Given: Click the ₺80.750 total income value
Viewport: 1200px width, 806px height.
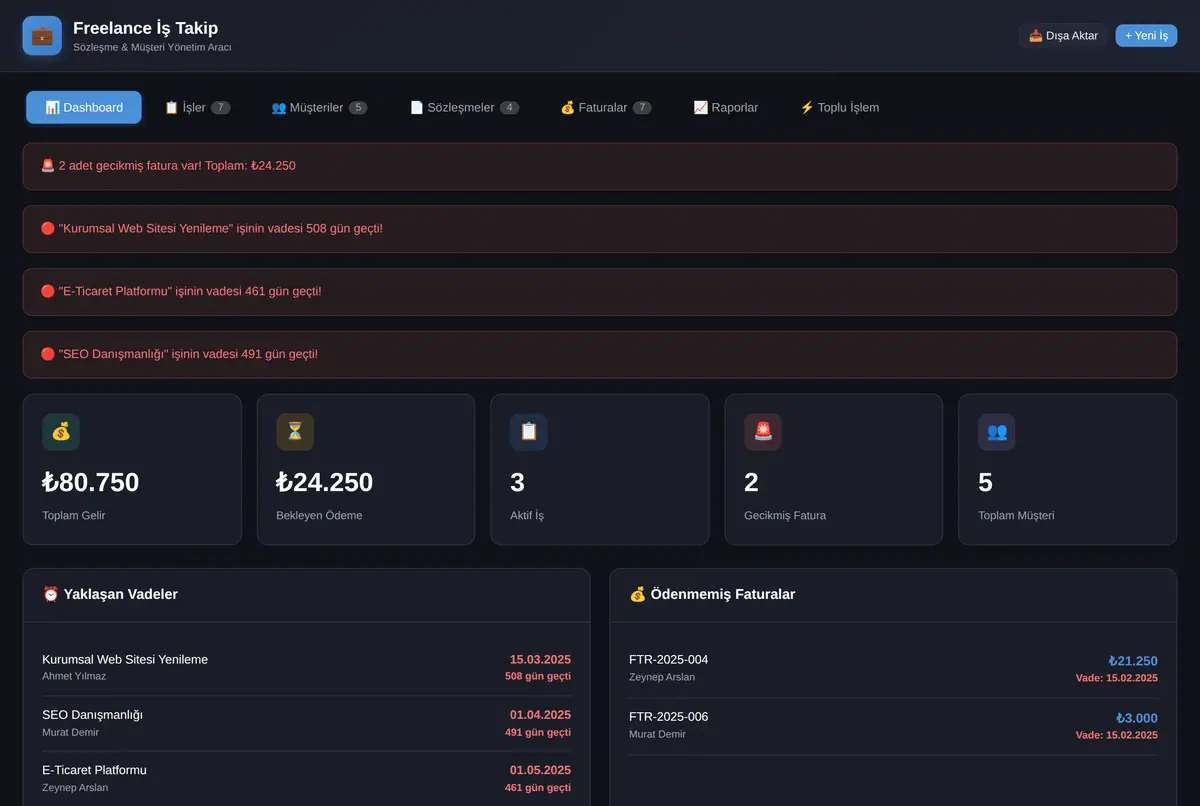Looking at the screenshot, I should [91, 482].
